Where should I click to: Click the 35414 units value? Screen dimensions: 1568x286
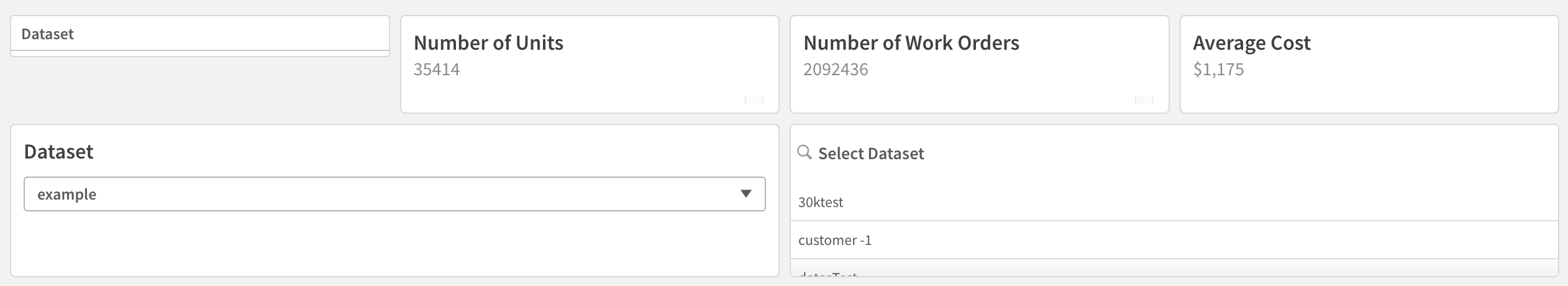coord(437,69)
